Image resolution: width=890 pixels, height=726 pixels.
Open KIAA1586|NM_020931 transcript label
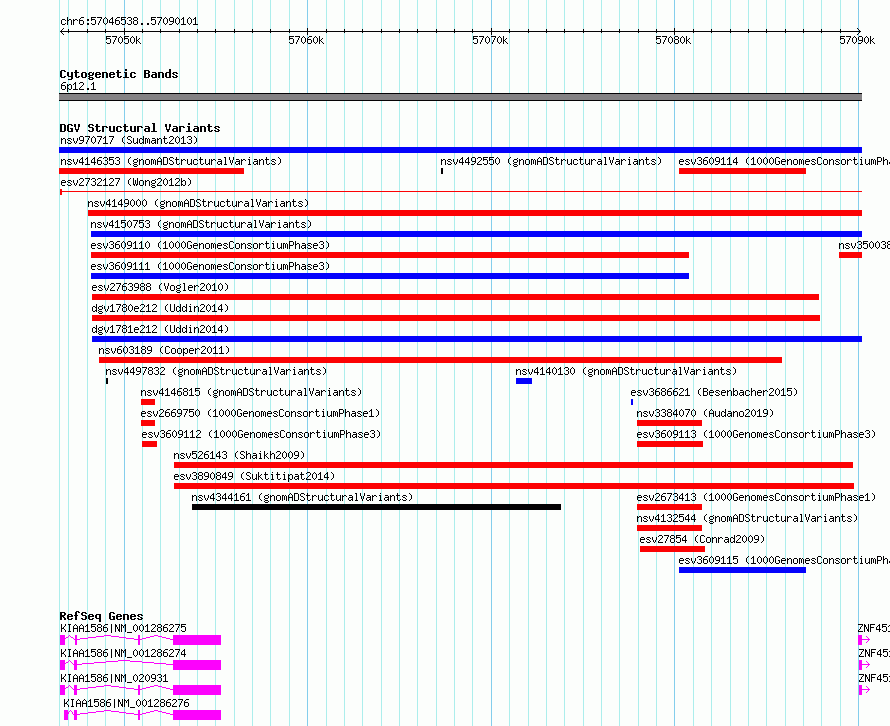tap(114, 678)
